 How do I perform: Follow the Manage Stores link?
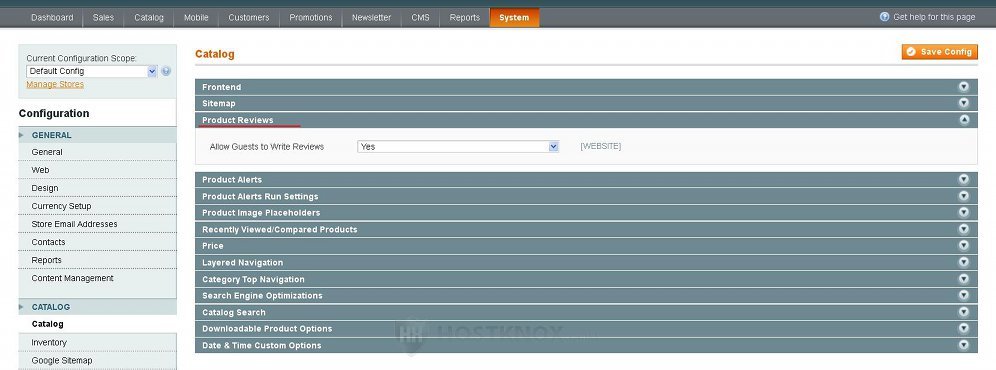pos(55,84)
